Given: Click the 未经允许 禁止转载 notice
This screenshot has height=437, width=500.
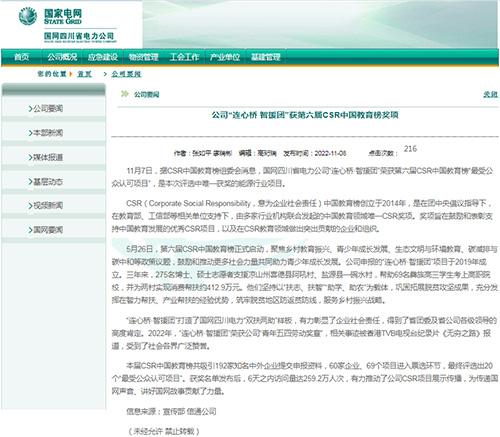Looking at the screenshot, I should 164,431.
